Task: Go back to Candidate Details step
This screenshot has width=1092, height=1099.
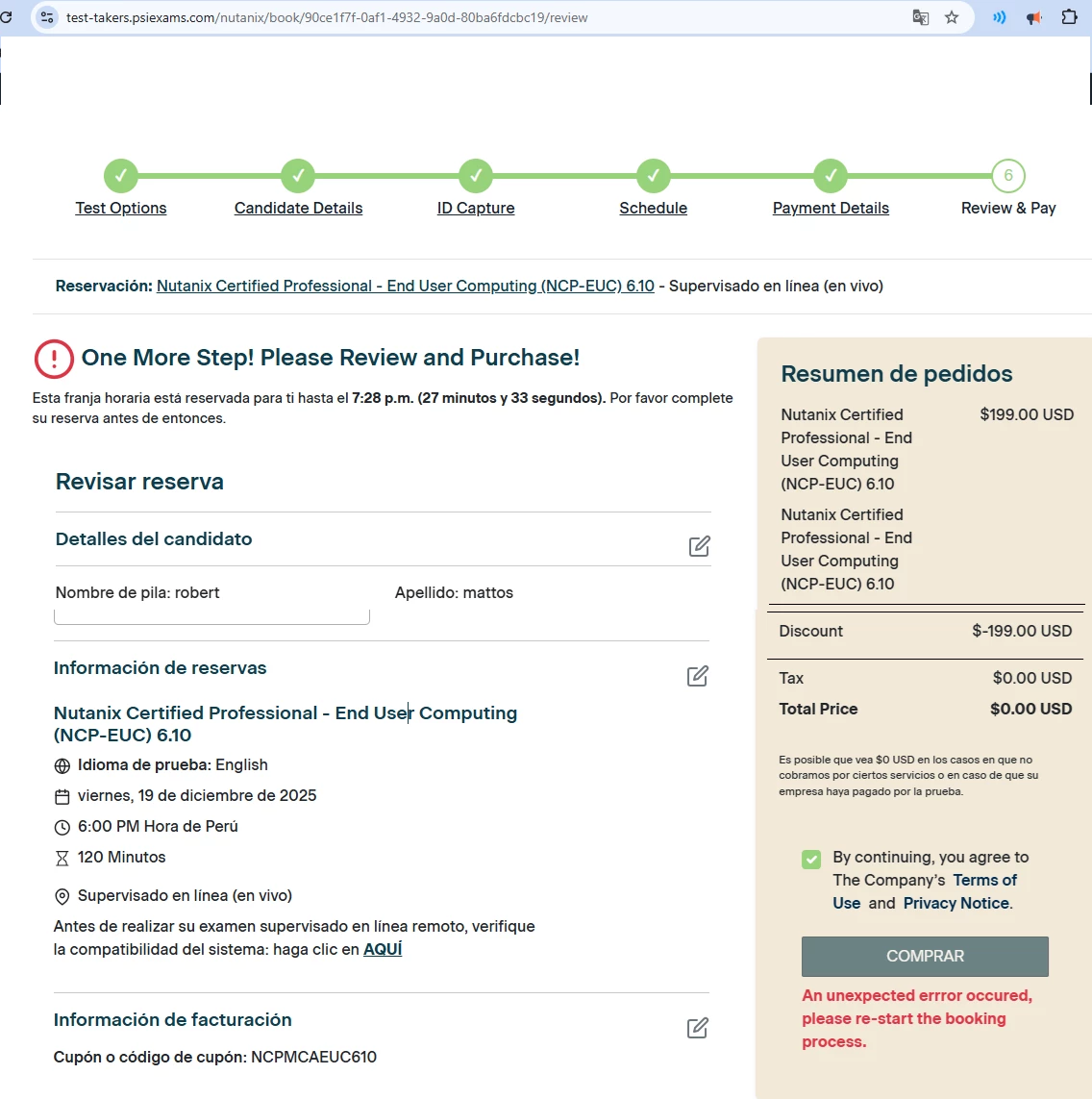Action: [298, 208]
